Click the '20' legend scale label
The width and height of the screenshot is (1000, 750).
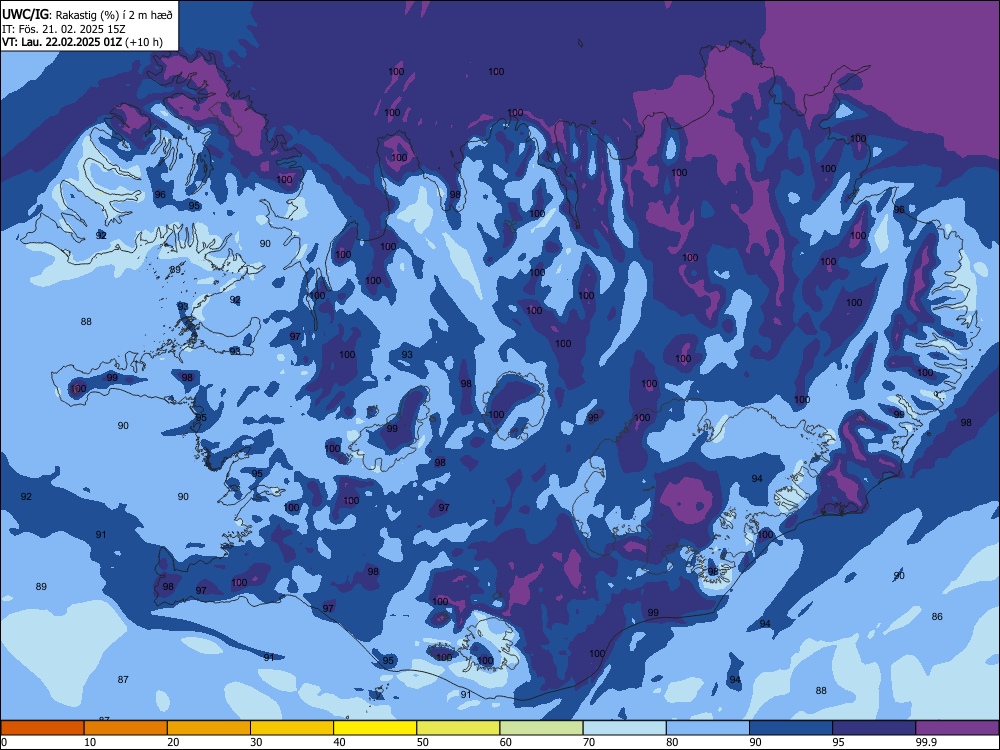(x=173, y=742)
